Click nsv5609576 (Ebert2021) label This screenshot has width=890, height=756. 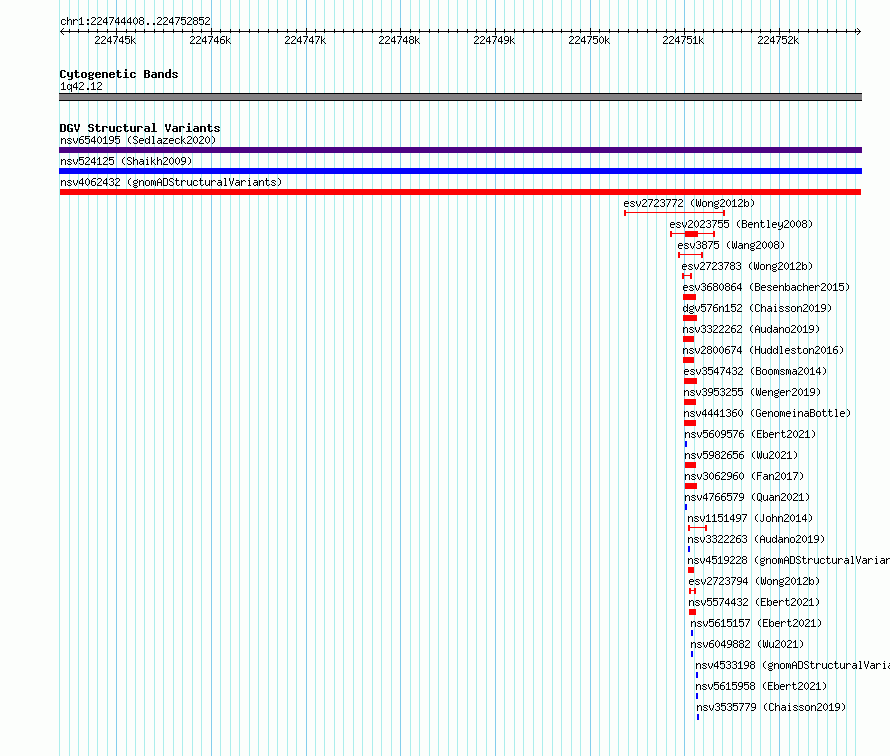click(750, 434)
